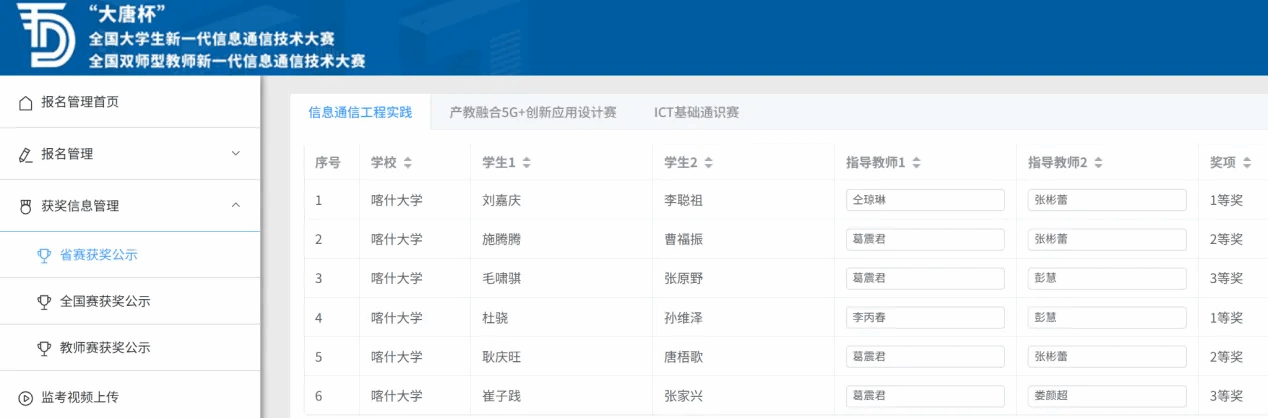Click the pencil icon beside 报名管理

point(26,154)
